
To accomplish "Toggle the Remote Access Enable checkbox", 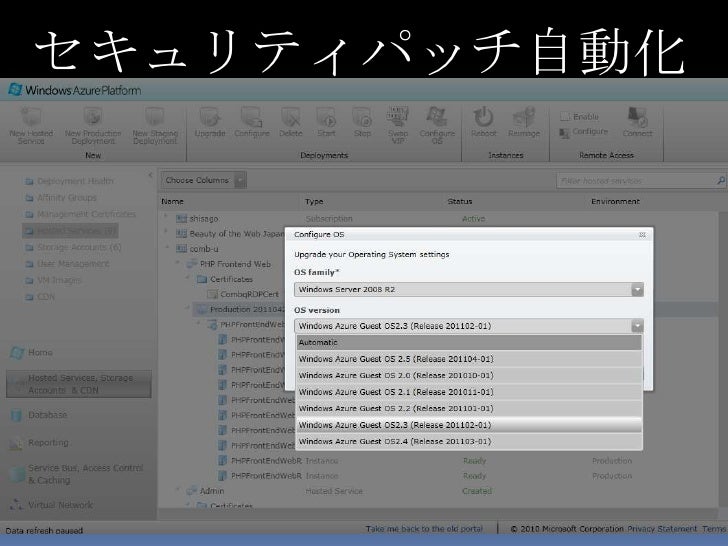I will pyautogui.click(x=565, y=117).
